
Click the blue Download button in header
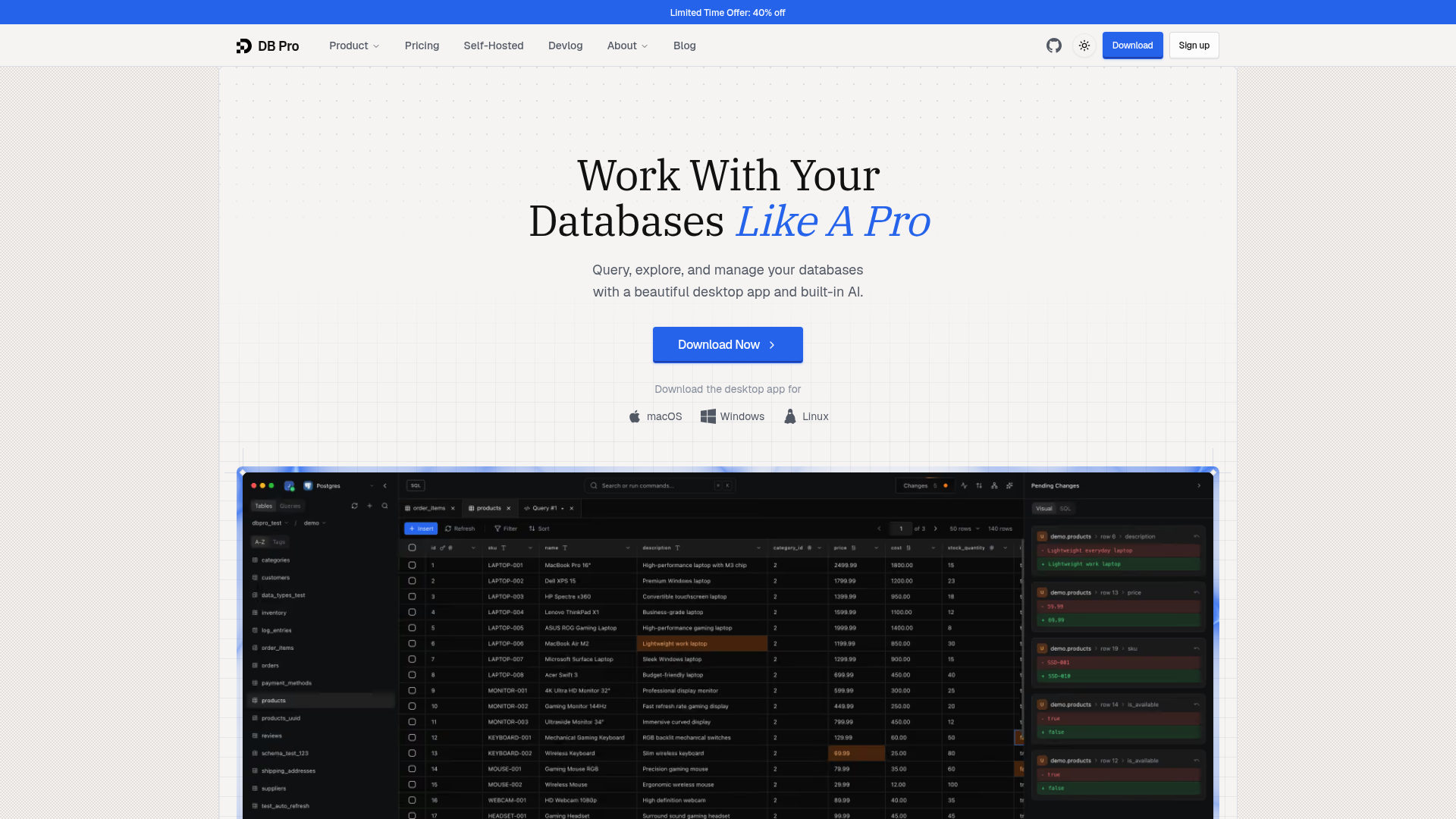(x=1132, y=45)
